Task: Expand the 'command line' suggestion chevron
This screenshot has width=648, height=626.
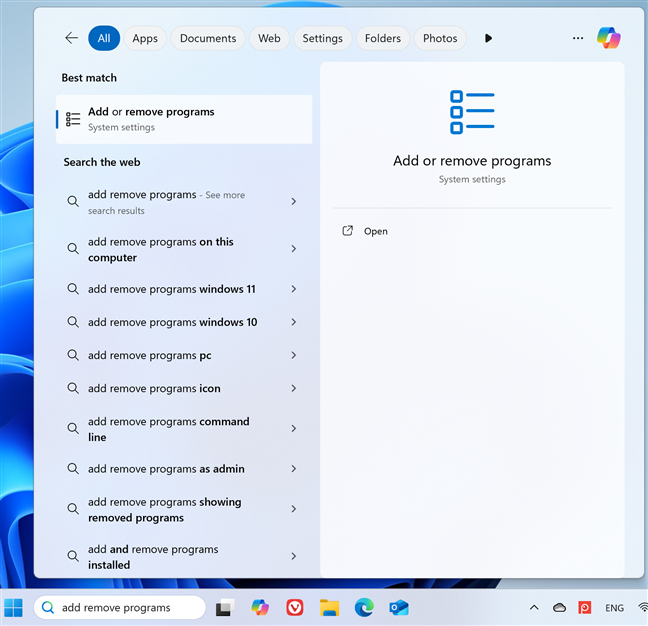Action: pyautogui.click(x=293, y=428)
